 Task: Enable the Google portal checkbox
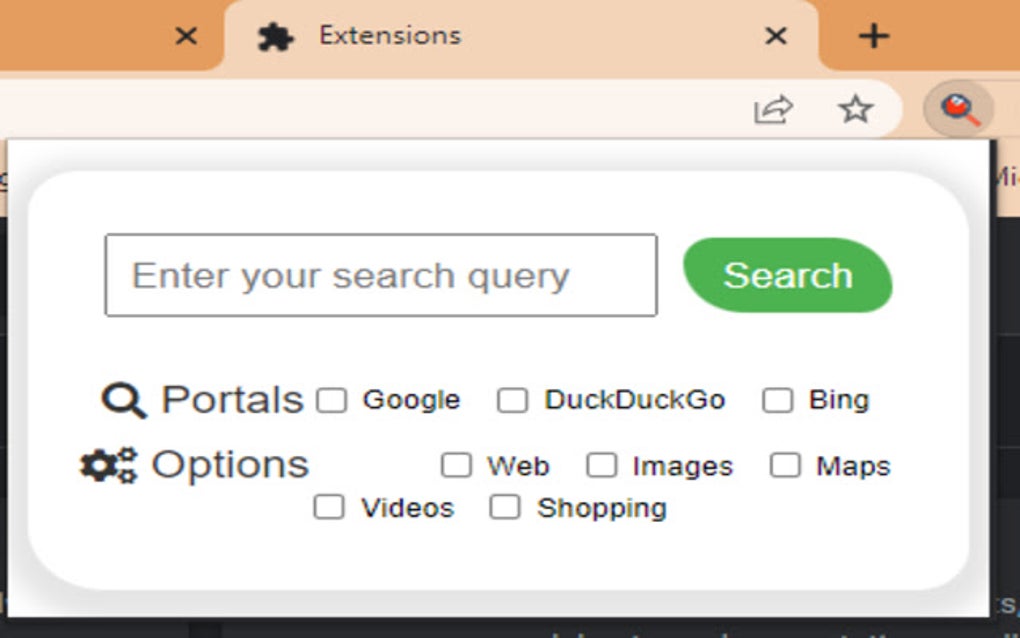[x=332, y=400]
